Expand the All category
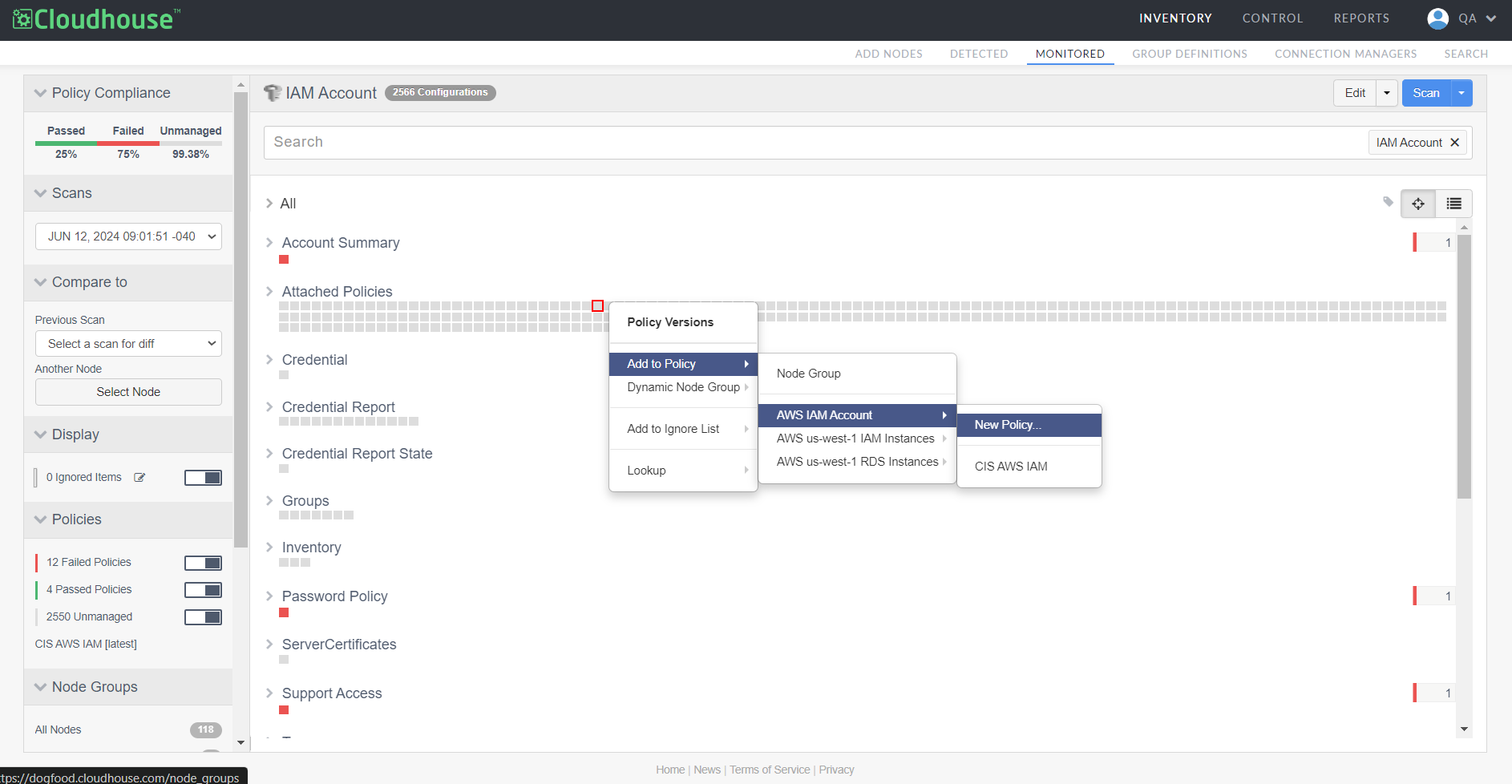 pos(269,204)
